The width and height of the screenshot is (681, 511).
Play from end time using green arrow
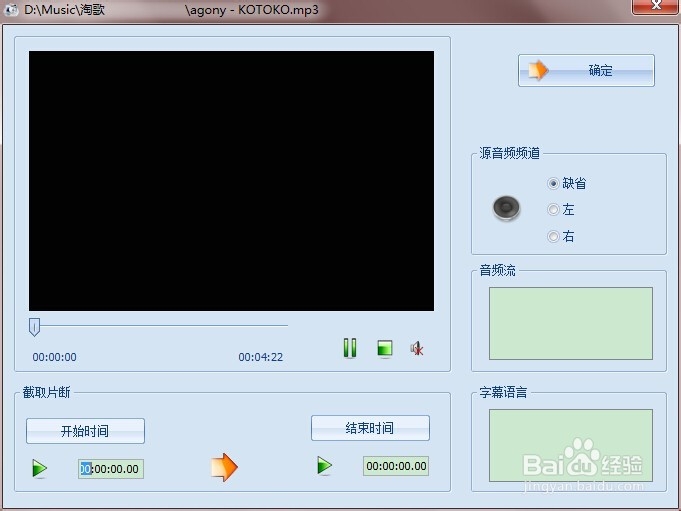(x=324, y=466)
